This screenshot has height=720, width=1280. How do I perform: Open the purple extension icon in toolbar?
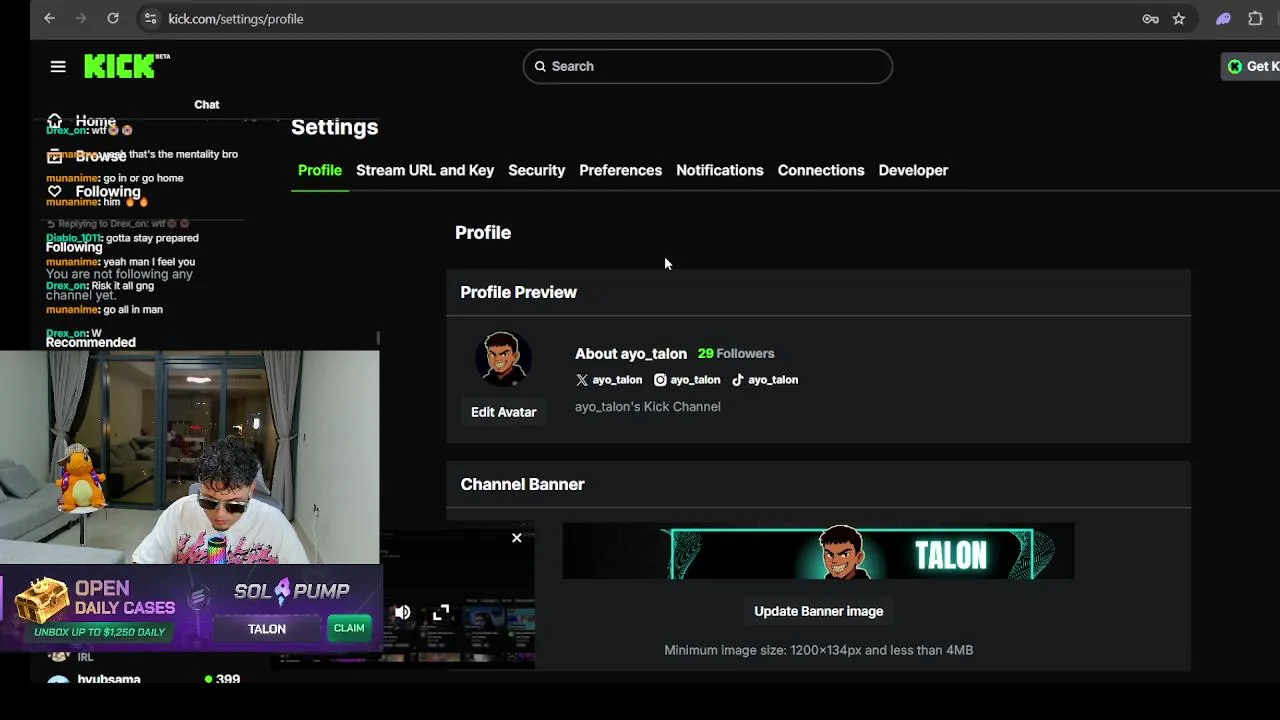point(1223,18)
